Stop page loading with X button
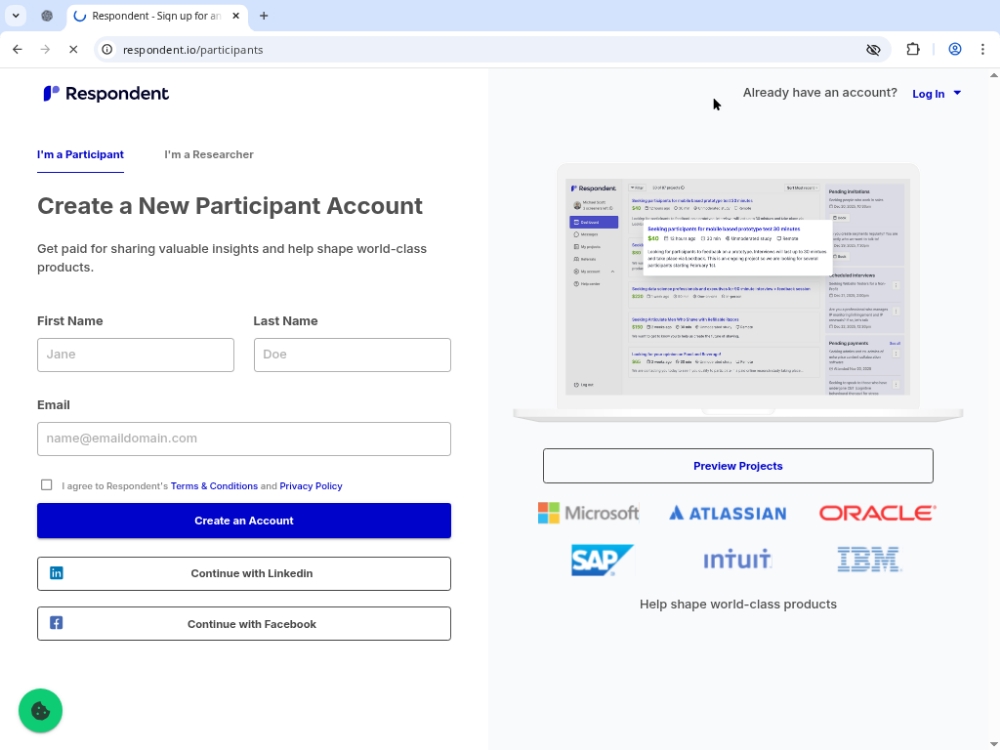 click(73, 49)
